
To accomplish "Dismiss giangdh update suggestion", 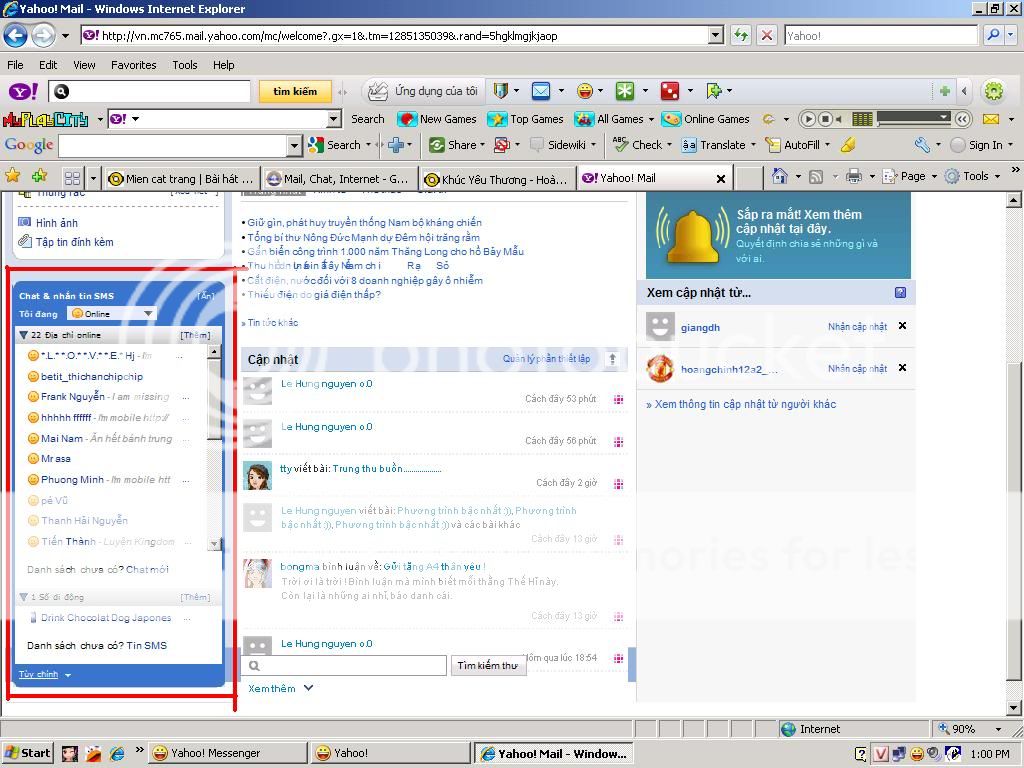I will 902,326.
